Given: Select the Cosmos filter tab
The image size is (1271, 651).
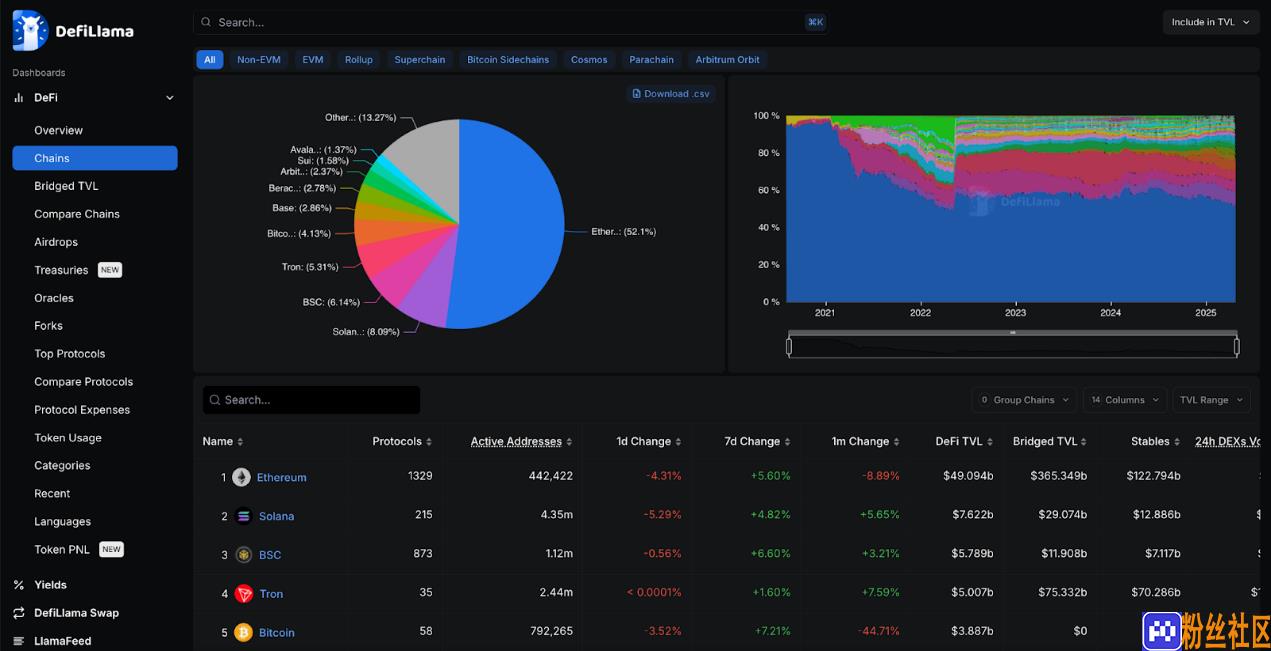Looking at the screenshot, I should (x=589, y=60).
